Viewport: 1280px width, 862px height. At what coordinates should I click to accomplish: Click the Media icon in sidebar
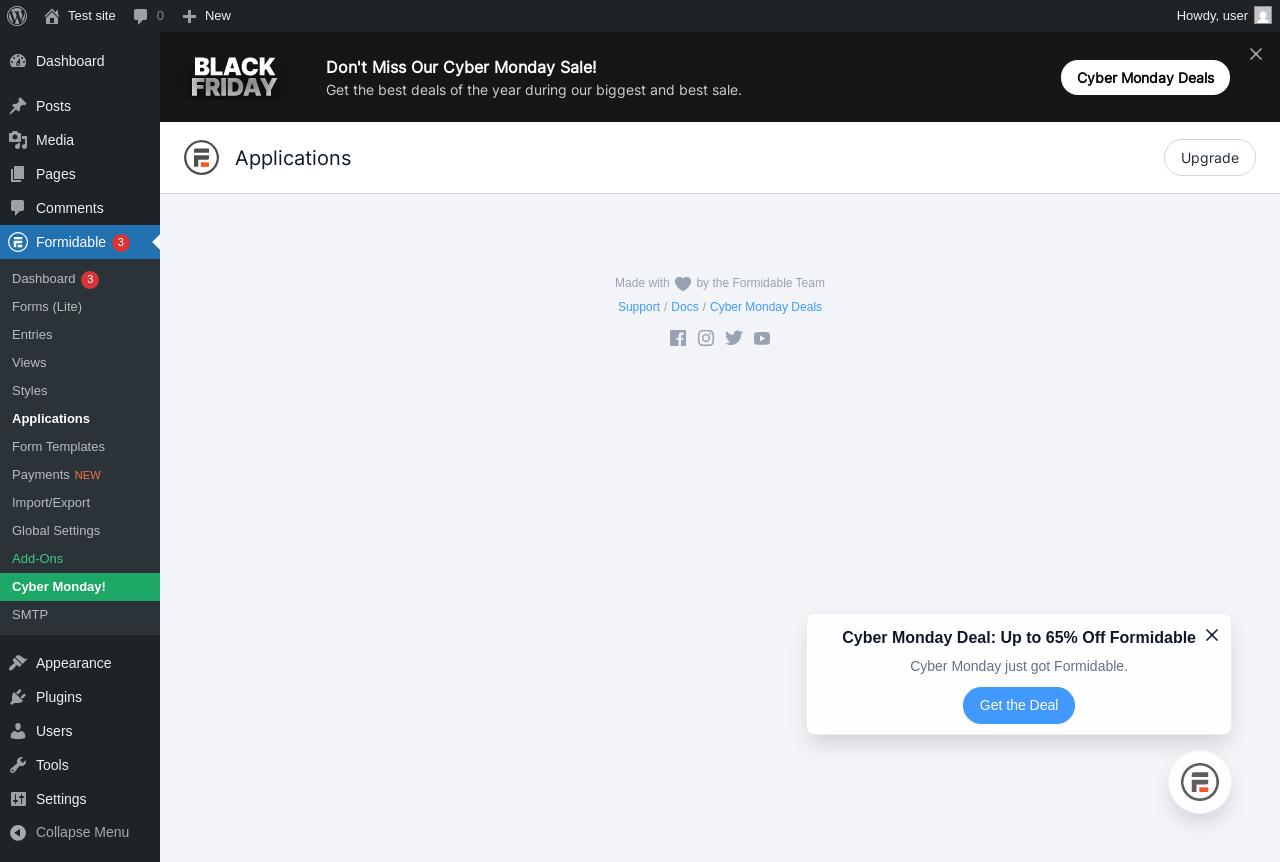point(18,140)
